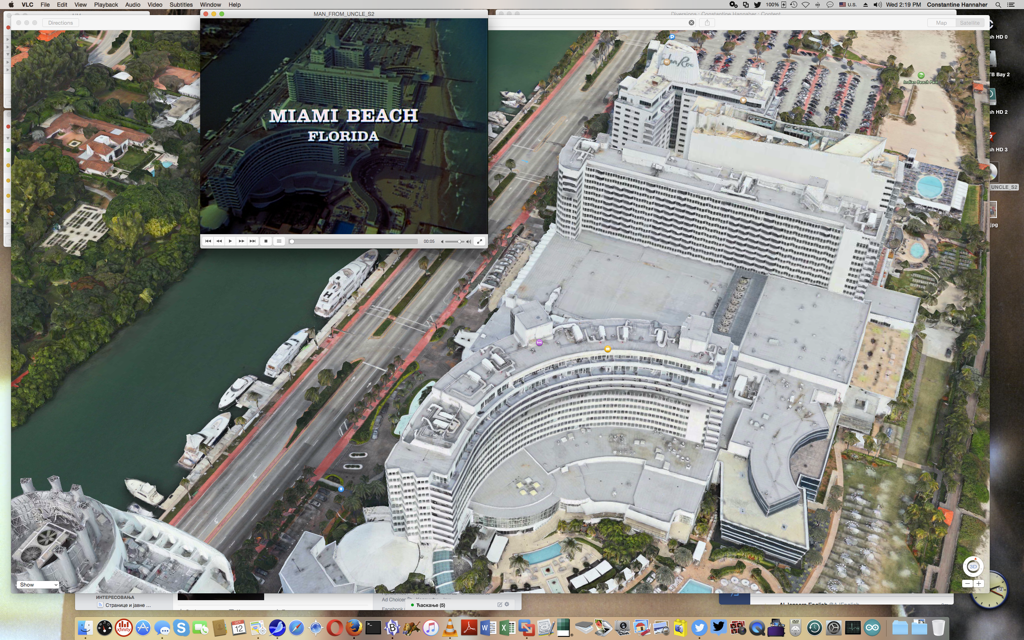Click the Spotlight search icon
Viewport: 1024px width, 640px height.
tap(996, 5)
